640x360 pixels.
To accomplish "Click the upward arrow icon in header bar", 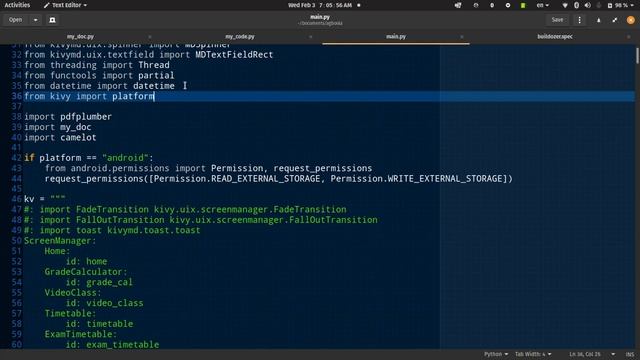I will [x=598, y=20].
